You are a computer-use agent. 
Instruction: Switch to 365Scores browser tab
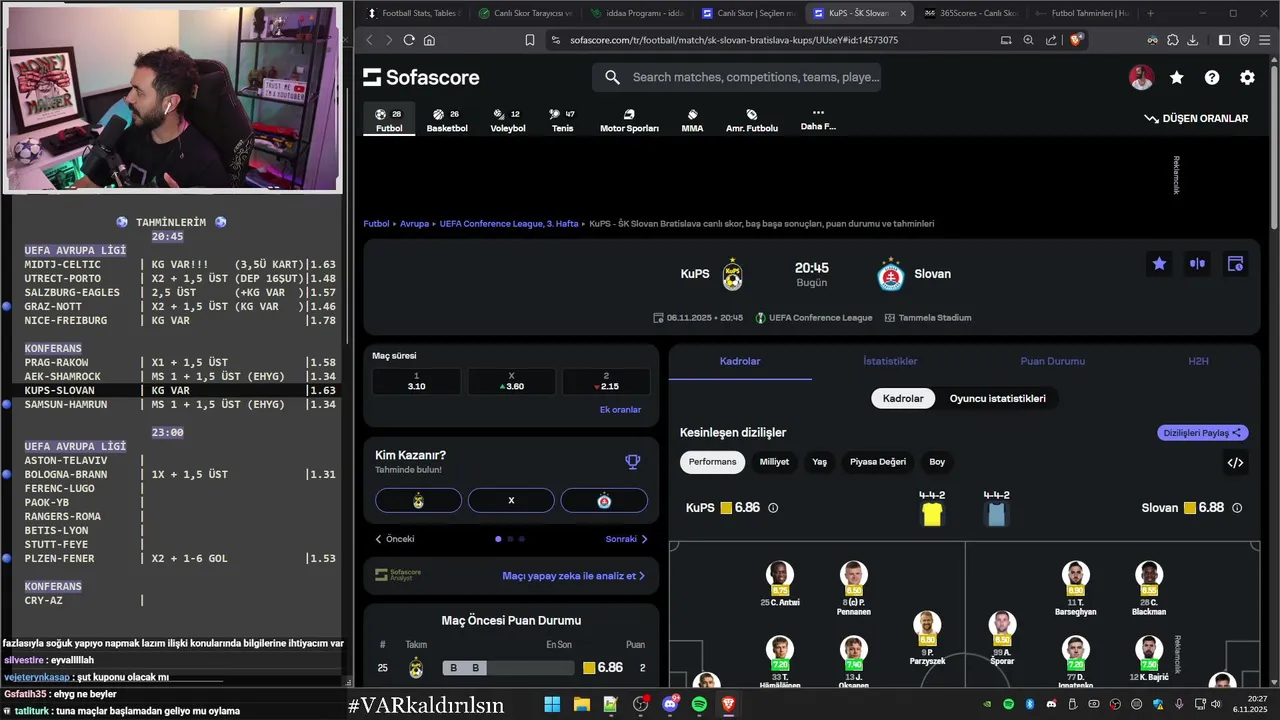pyautogui.click(x=969, y=13)
